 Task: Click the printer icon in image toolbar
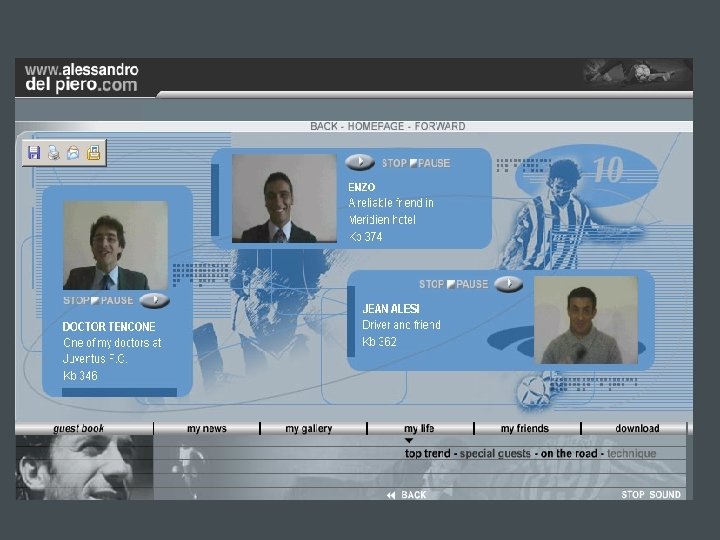coord(54,152)
